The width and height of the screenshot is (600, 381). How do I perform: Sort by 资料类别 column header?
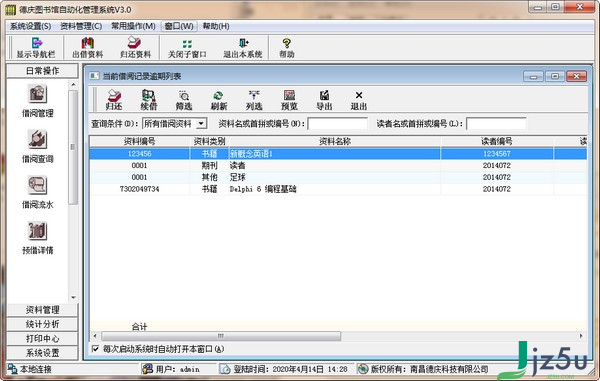click(x=209, y=141)
